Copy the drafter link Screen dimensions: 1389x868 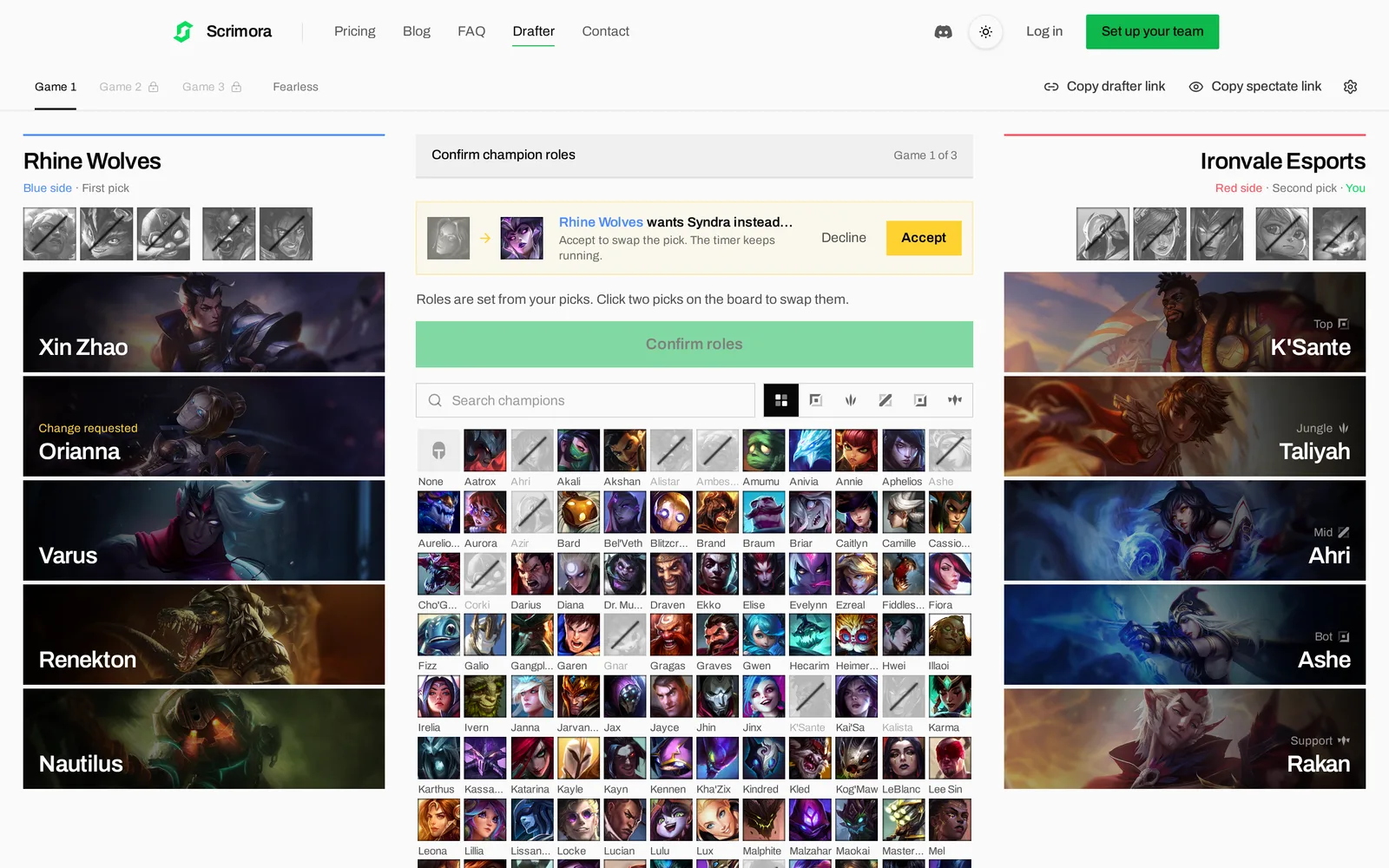coord(1104,87)
